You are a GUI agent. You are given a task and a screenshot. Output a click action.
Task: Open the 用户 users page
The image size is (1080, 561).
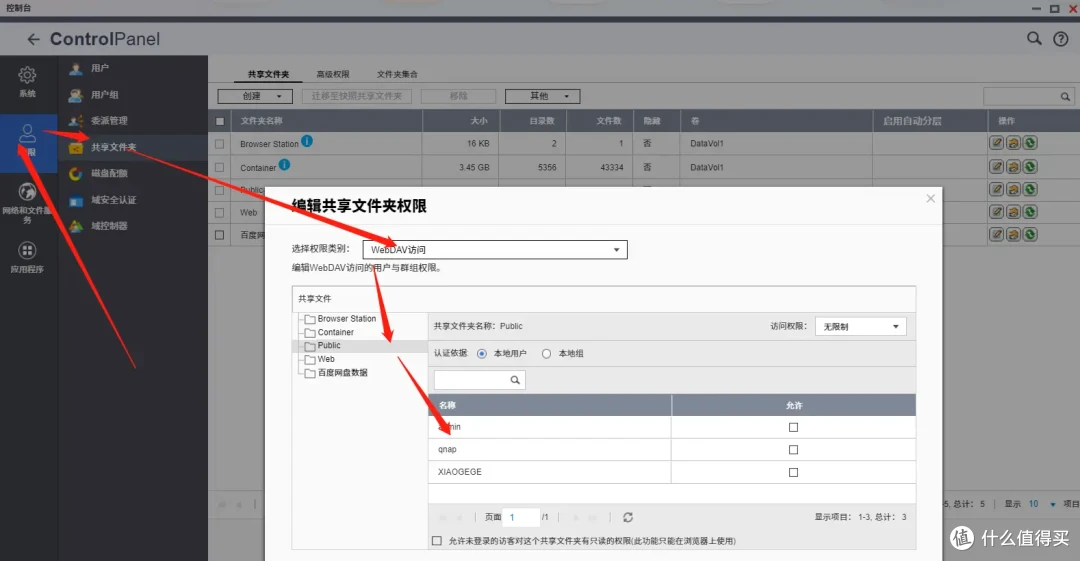(x=99, y=68)
